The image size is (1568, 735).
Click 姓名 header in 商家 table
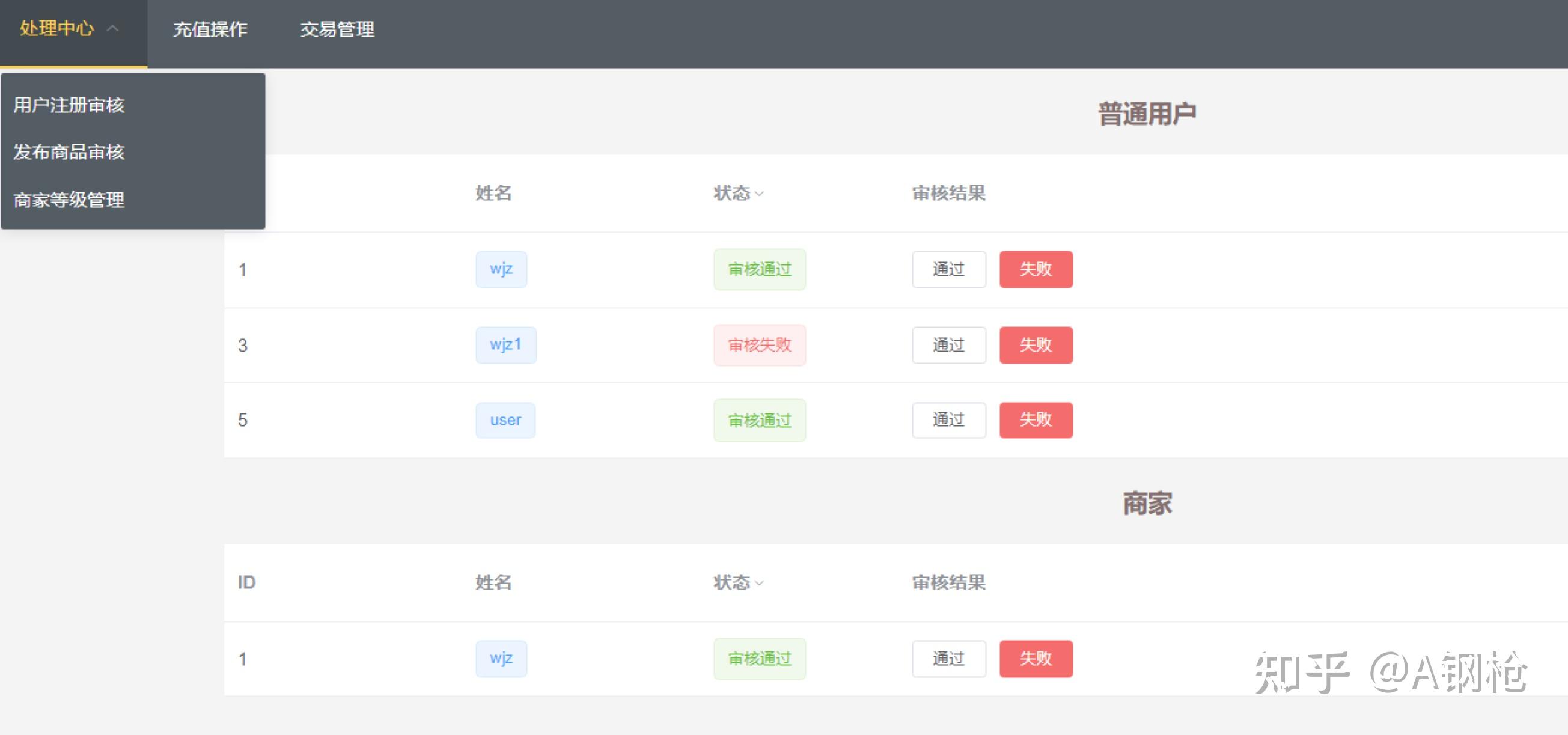tap(493, 582)
